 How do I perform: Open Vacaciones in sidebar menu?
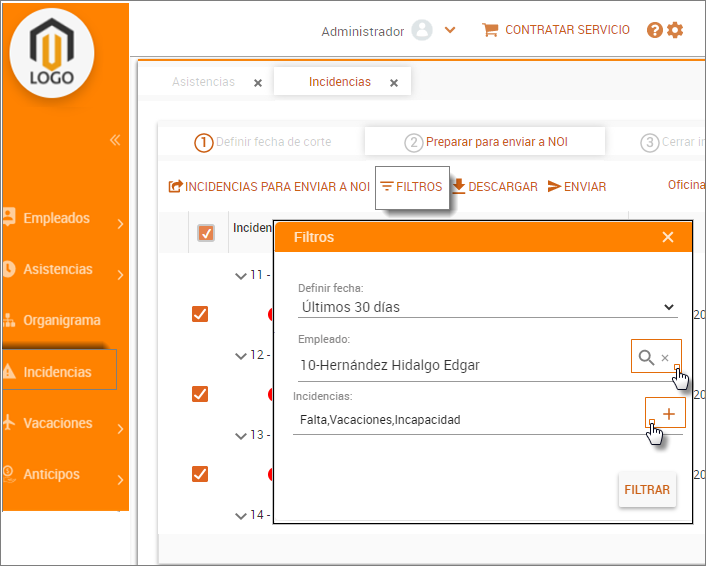(58, 423)
